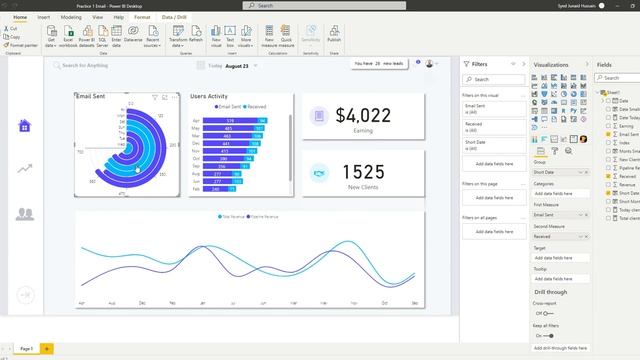Open filter icon on Email Sent visual
Screen dimensions: 640x360
(155, 98)
